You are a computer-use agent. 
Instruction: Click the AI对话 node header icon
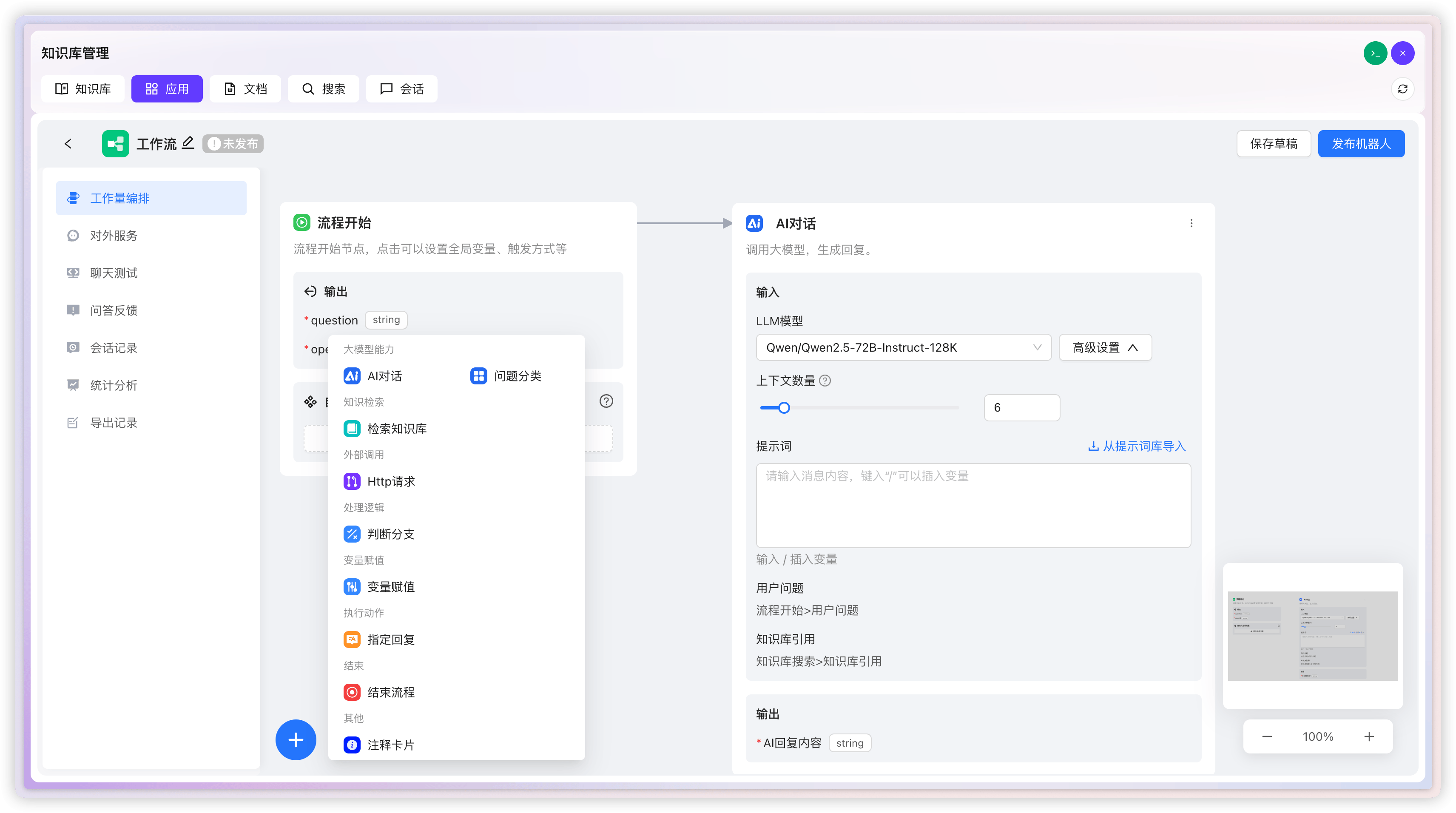tap(754, 223)
